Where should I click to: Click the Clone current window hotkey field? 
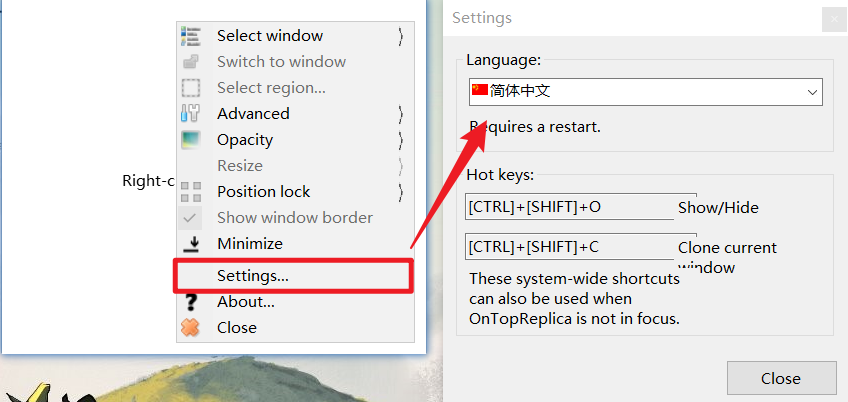570,247
